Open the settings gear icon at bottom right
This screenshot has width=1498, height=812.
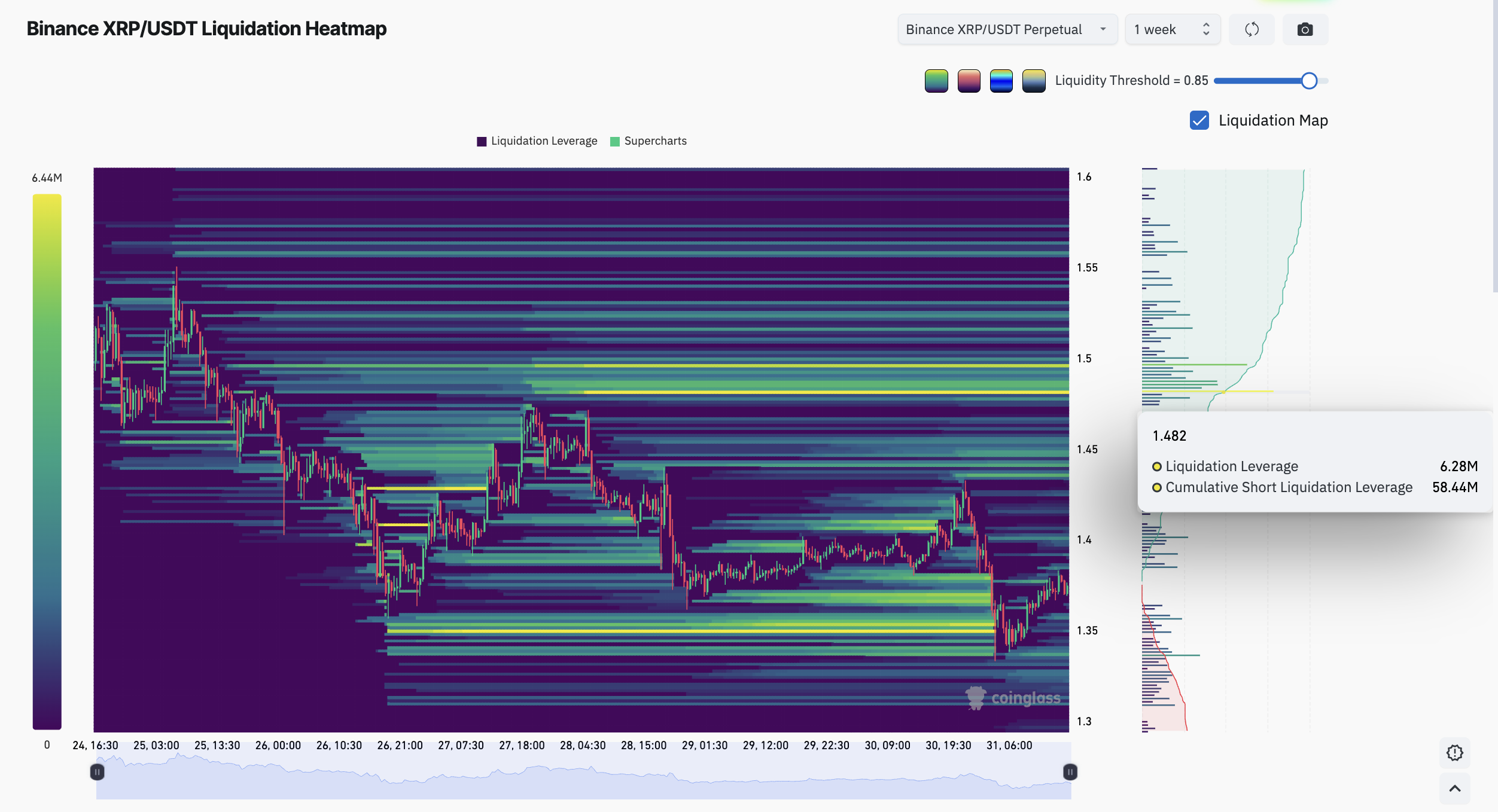pos(1454,753)
